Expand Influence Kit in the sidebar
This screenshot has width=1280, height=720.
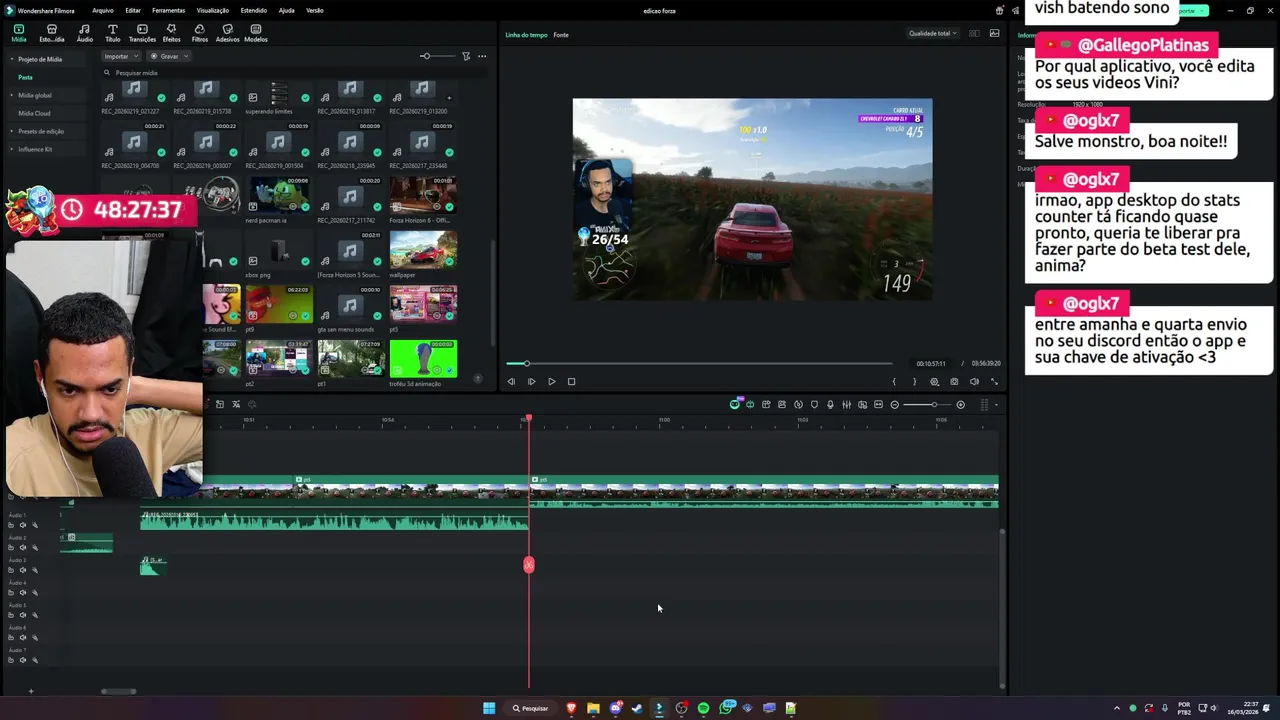click(x=12, y=149)
